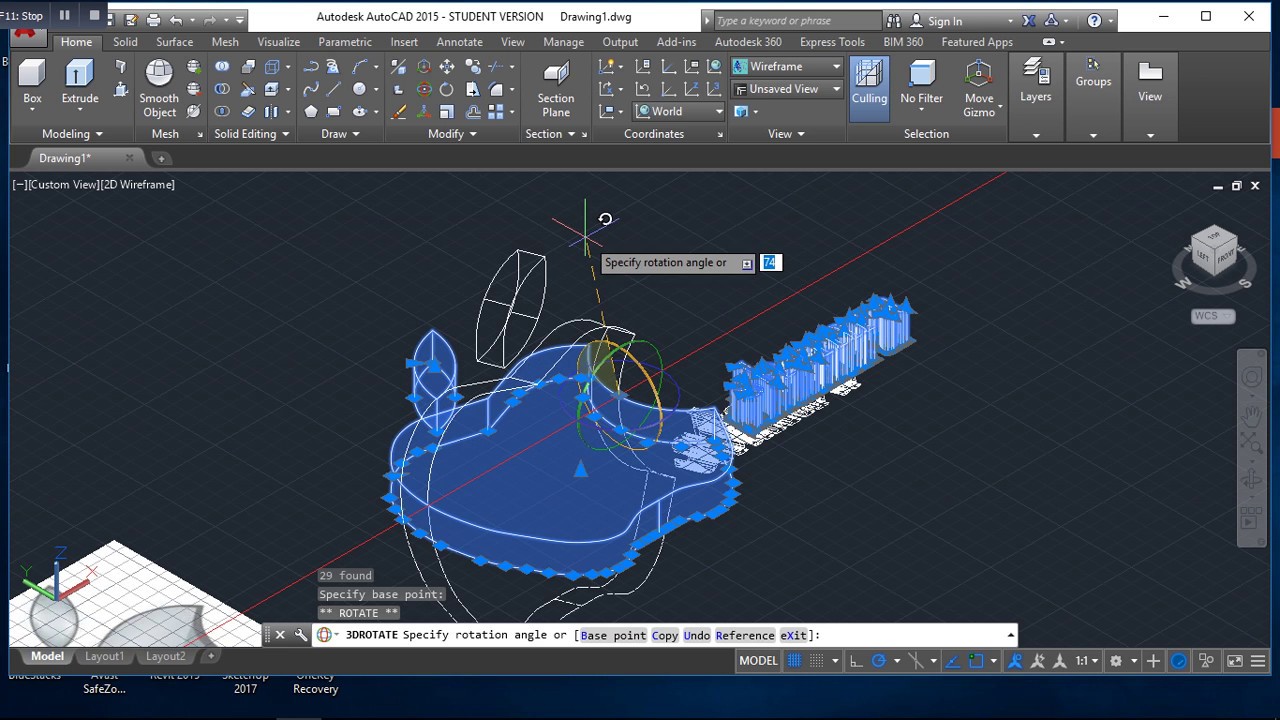Toggle the Culling selection button
Screen dimensions: 1280x720
[x=869, y=88]
